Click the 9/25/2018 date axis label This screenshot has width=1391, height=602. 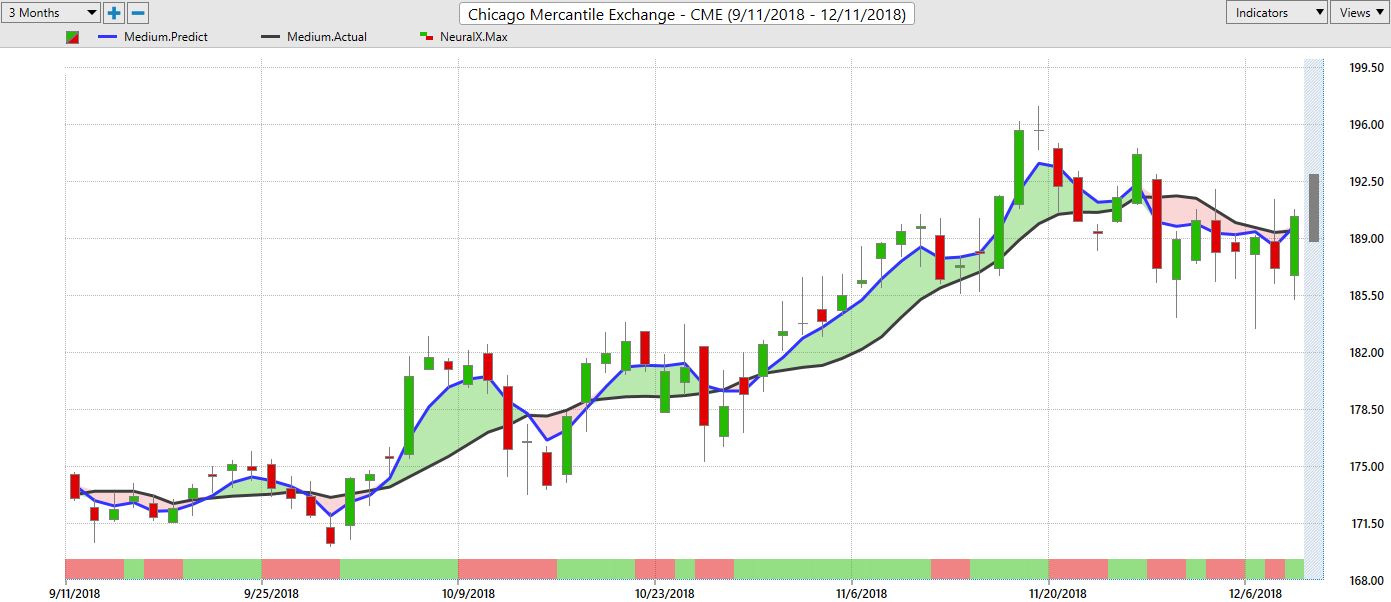[271, 593]
